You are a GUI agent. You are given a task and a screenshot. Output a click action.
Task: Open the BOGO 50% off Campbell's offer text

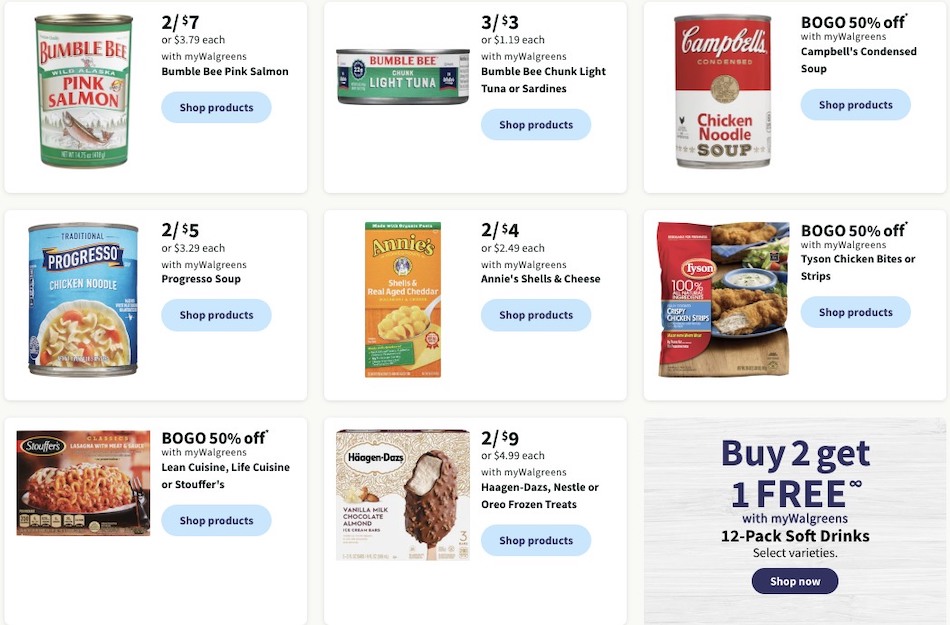pos(858,20)
